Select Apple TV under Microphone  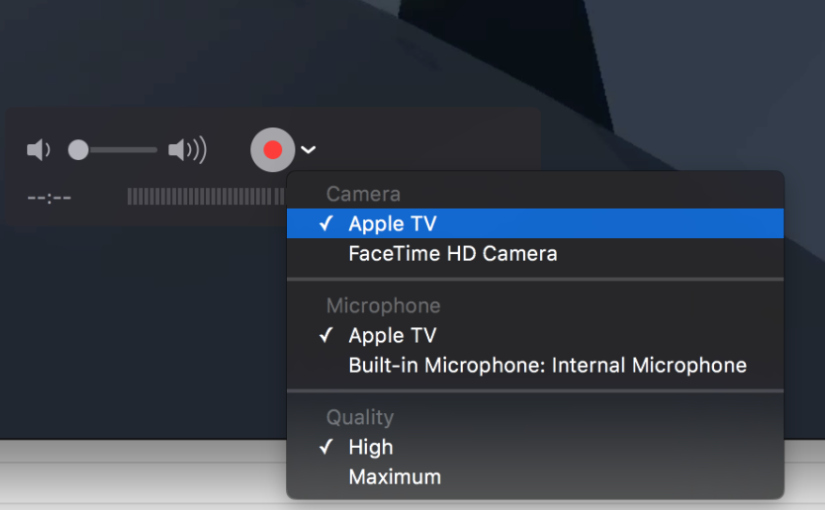point(535,335)
